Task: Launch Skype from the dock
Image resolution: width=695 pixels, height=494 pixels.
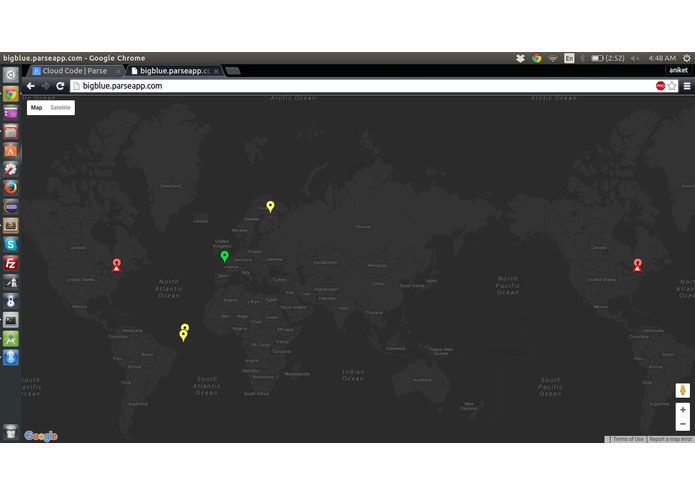Action: 11,245
